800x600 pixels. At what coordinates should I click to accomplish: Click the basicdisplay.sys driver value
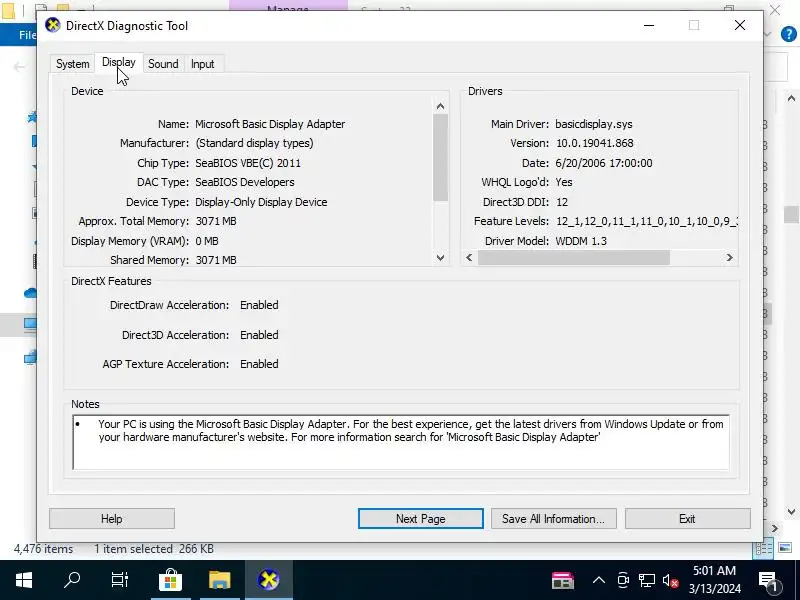pos(594,124)
